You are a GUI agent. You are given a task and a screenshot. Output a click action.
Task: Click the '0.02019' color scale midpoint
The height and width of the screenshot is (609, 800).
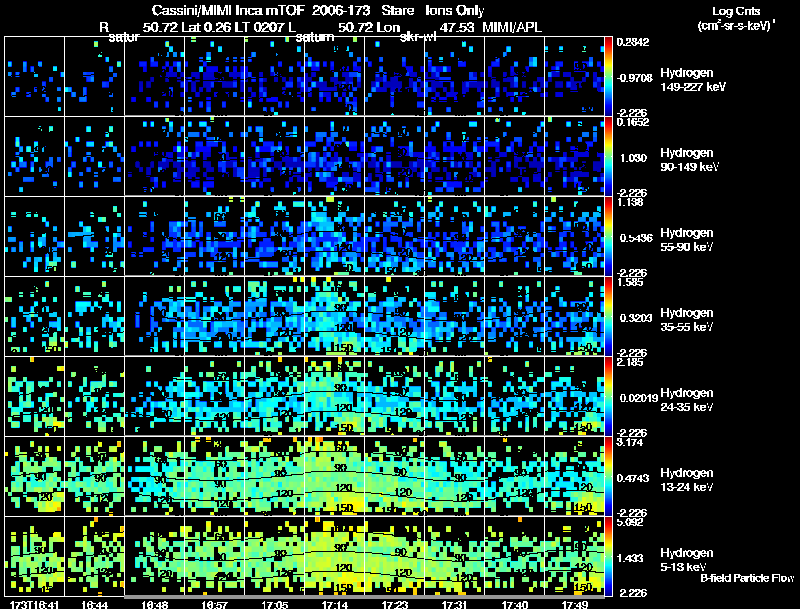pyautogui.click(x=638, y=398)
